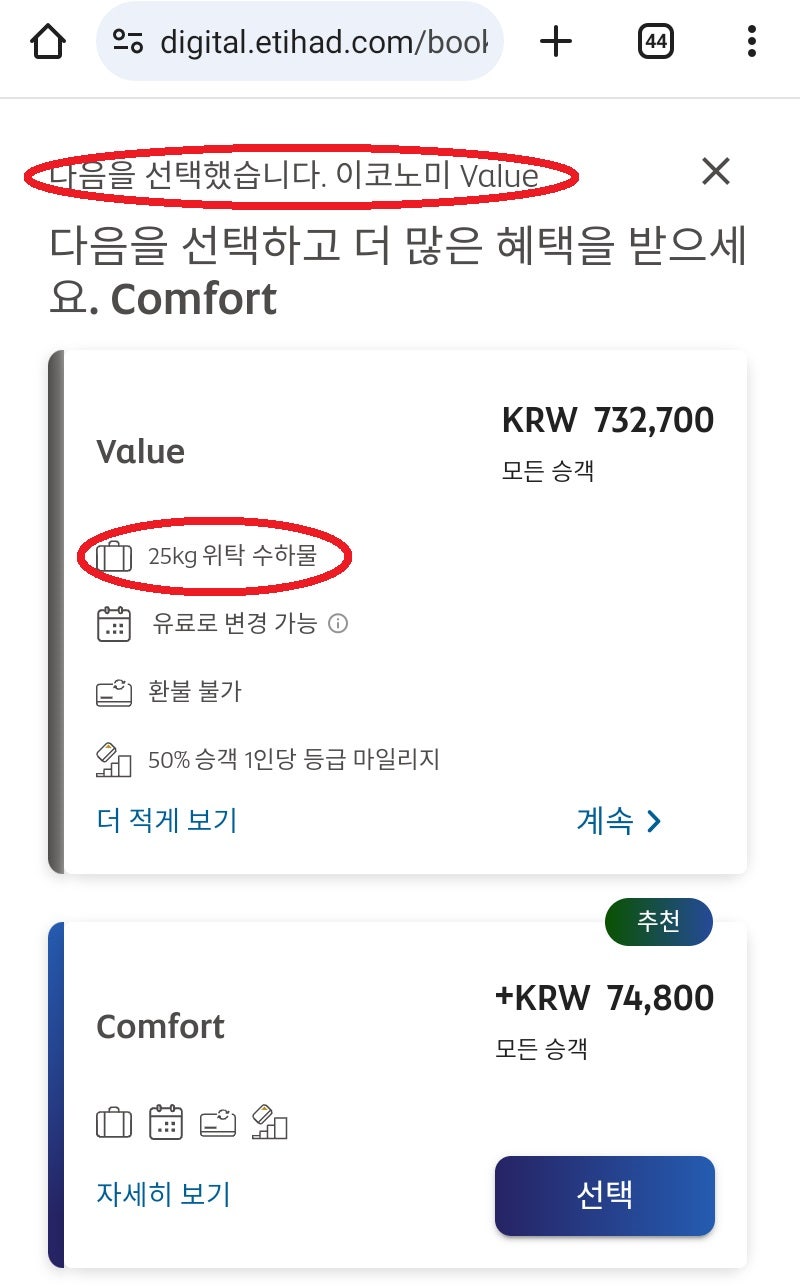Tap the 추천 recommendation badge
The image size is (800, 1286).
[659, 922]
